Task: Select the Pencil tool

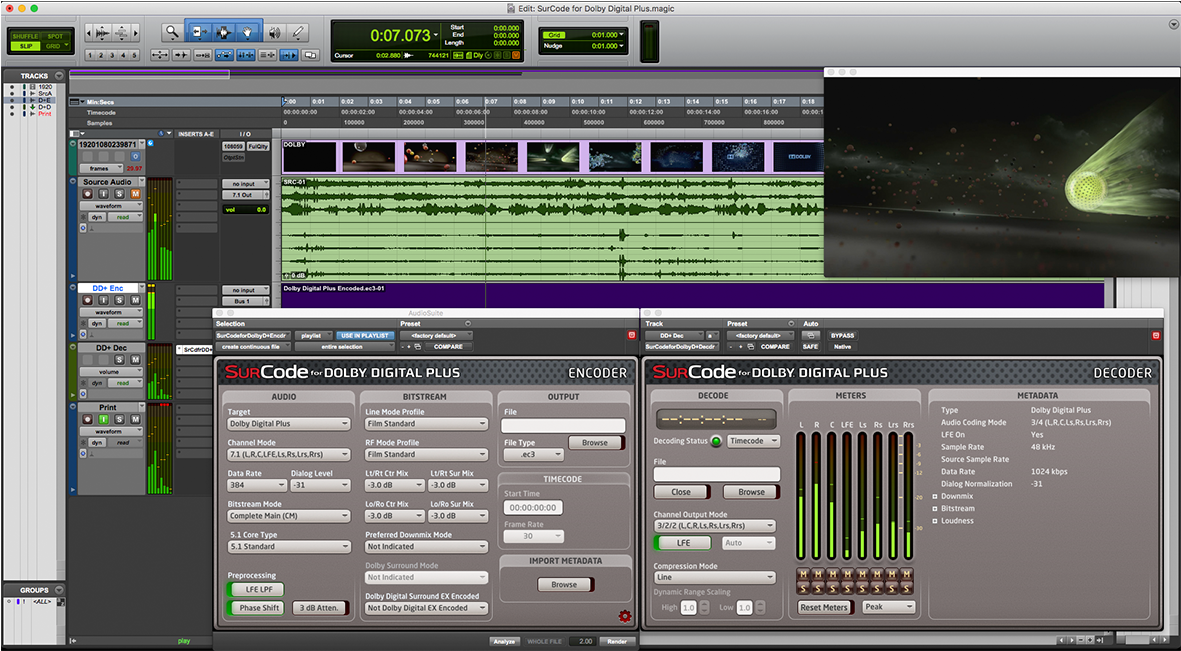Action: click(x=297, y=32)
